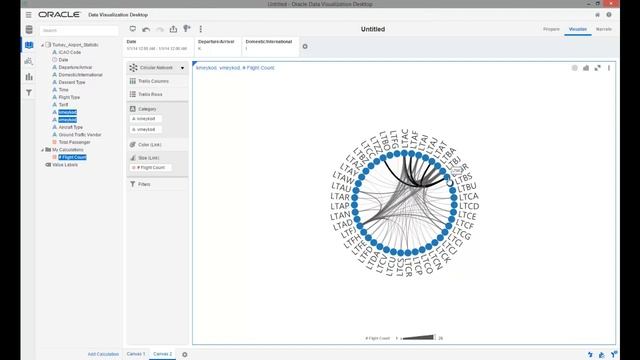640x360 pixels.
Task: Select the Flight Type data element
Action: (x=69, y=97)
